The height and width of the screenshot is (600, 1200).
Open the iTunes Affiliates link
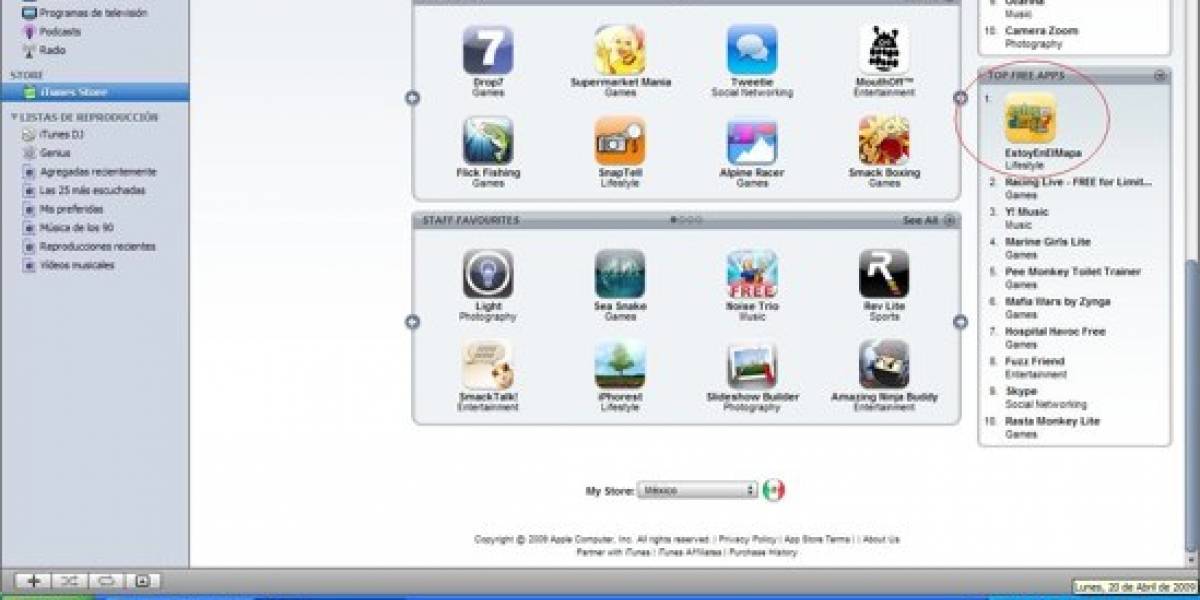click(690, 552)
